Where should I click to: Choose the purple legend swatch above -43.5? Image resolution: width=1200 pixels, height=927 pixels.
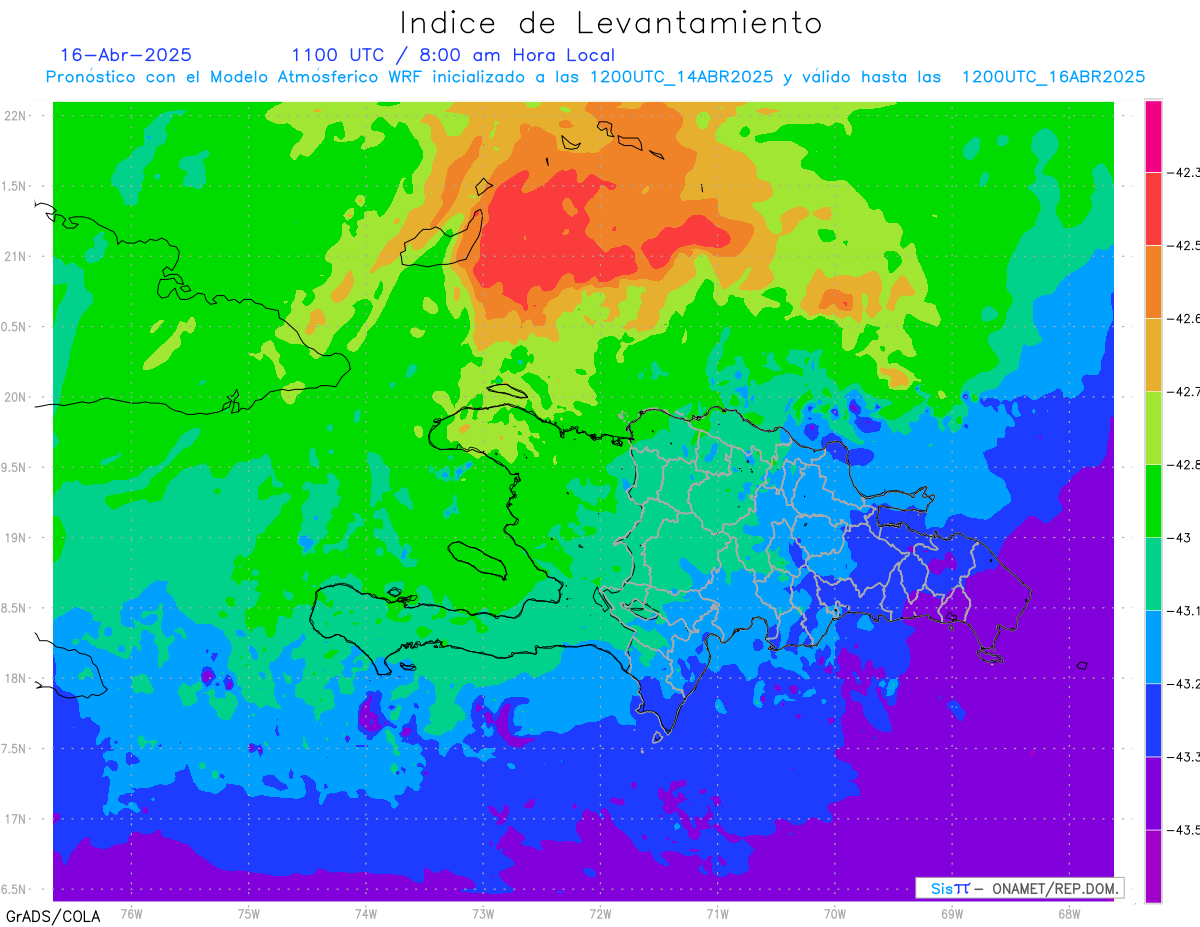[x=1153, y=793]
